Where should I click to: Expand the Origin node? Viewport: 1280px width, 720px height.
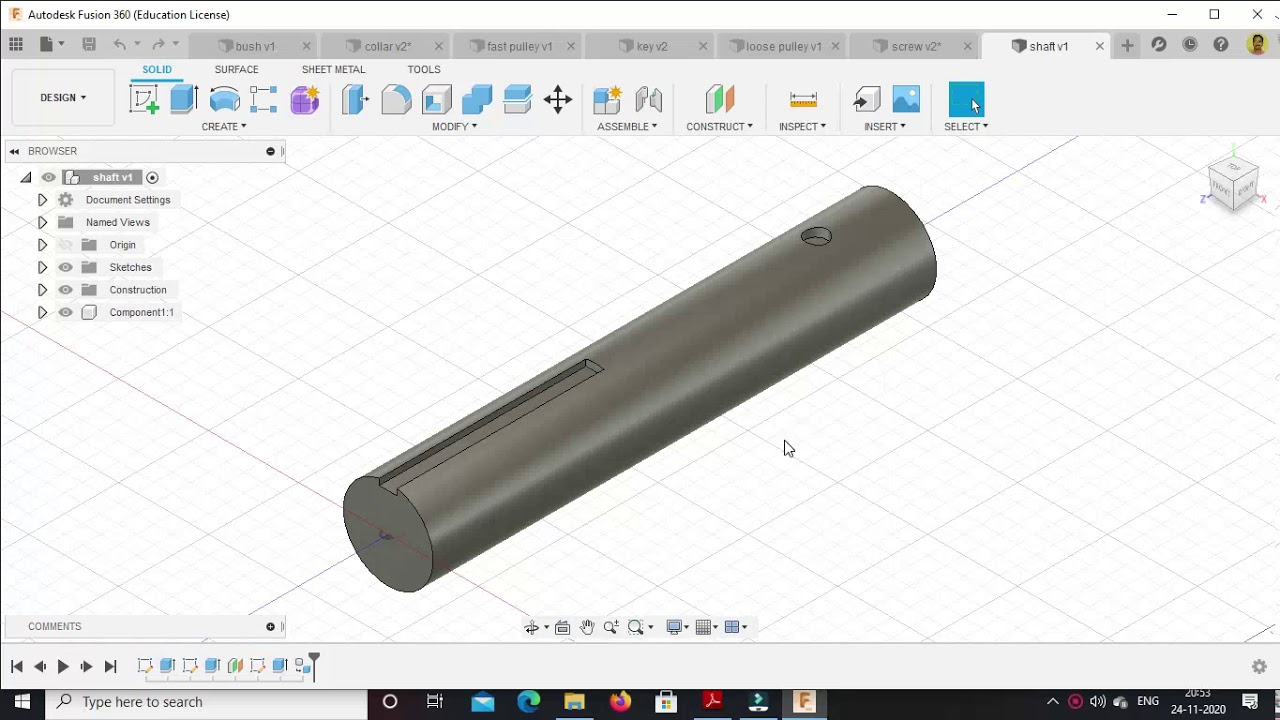click(x=42, y=245)
